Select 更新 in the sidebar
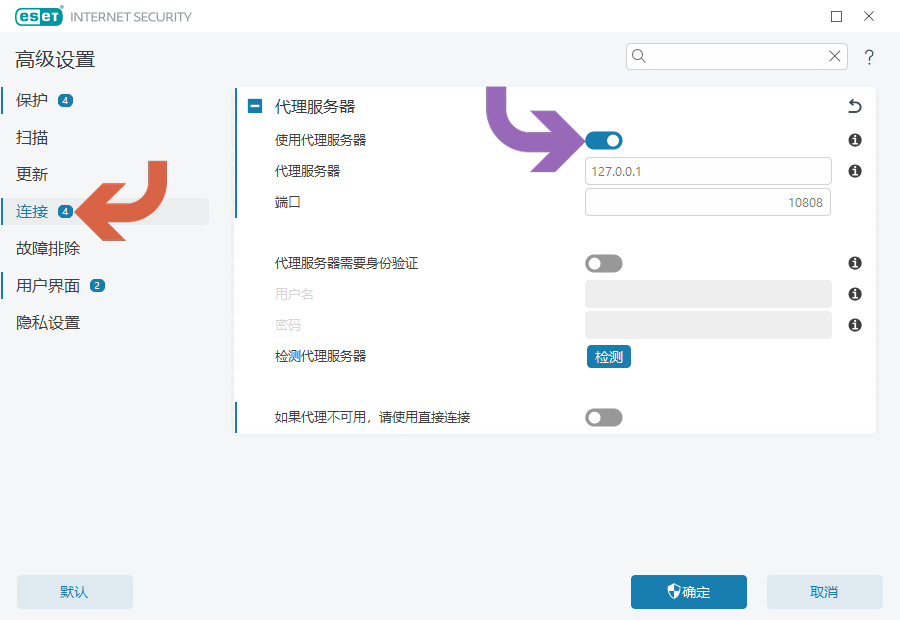 coord(32,175)
